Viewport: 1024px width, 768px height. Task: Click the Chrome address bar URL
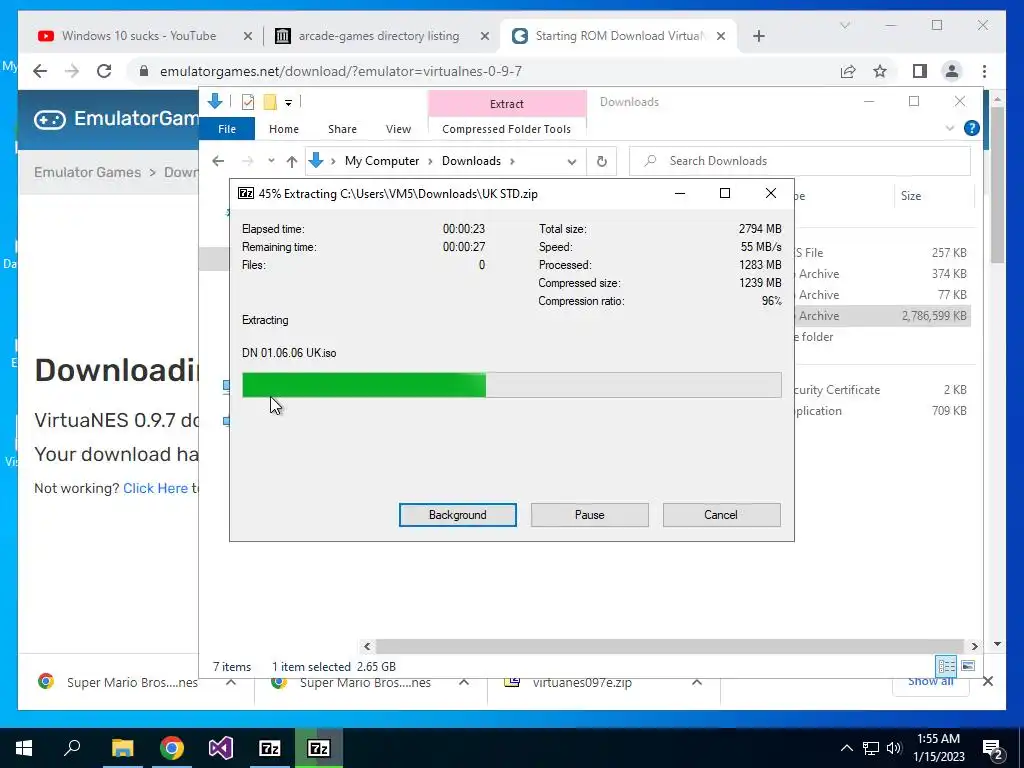(x=341, y=71)
